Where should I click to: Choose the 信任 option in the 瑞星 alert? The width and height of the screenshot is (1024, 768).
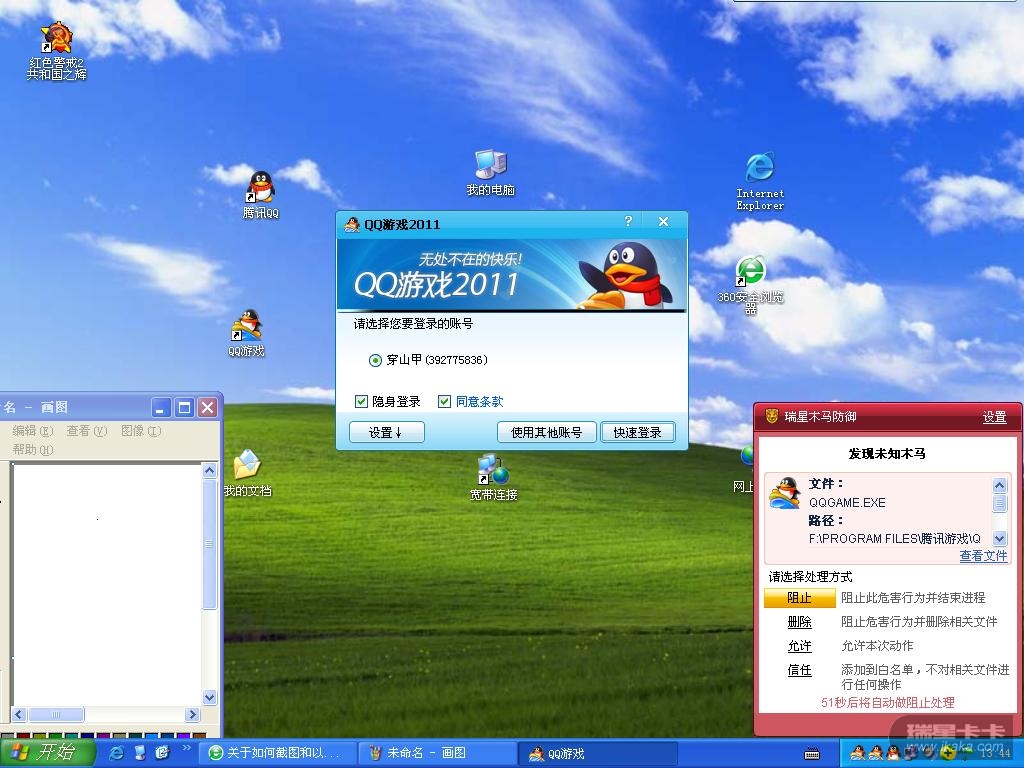pyautogui.click(x=799, y=670)
